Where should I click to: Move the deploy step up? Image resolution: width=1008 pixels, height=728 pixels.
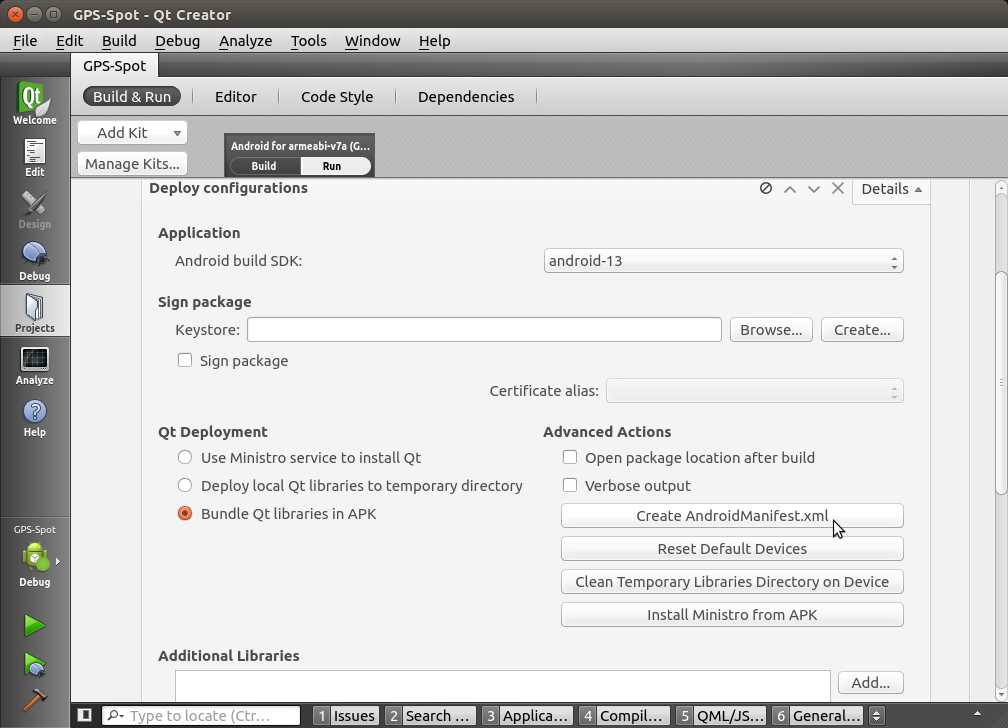click(x=790, y=189)
